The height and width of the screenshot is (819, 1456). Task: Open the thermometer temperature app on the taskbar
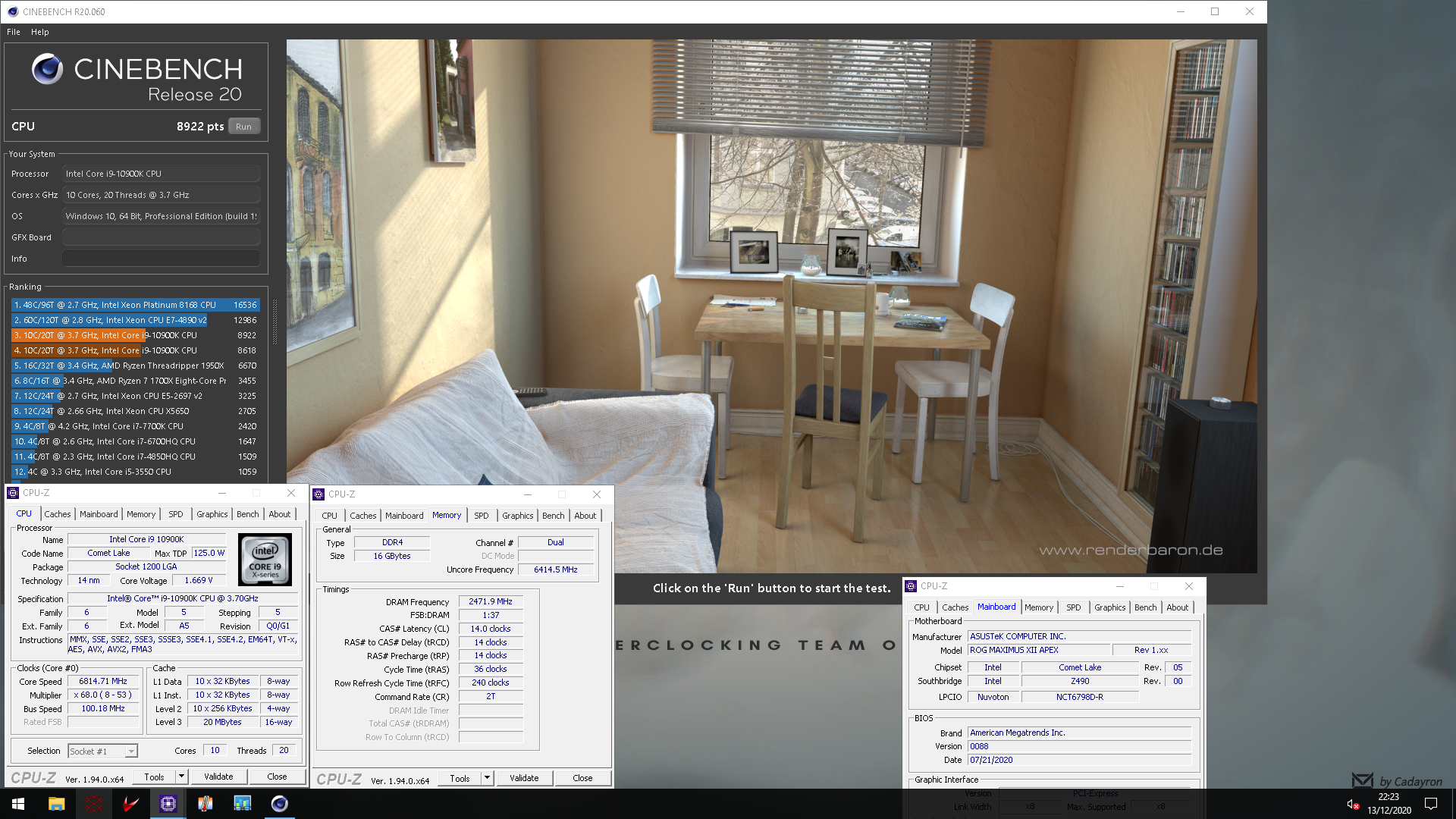click(206, 804)
